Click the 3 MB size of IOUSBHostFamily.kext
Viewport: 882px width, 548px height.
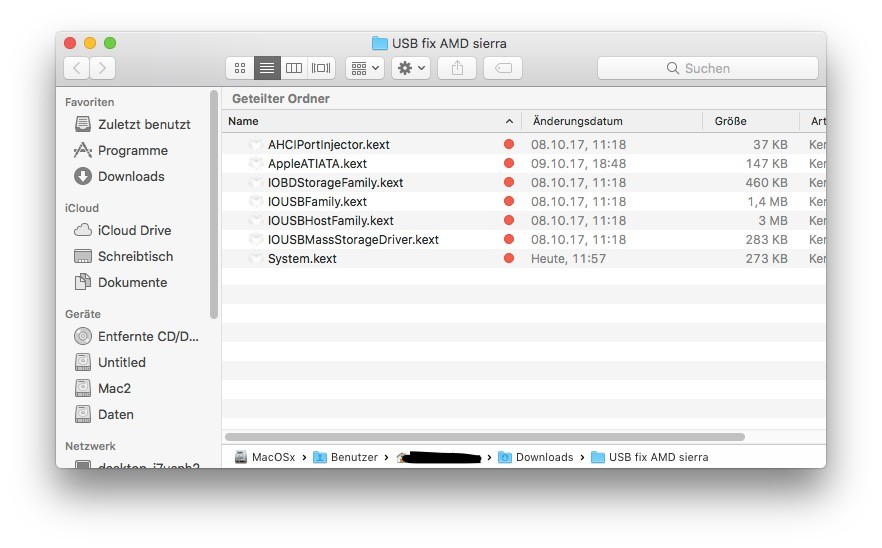coord(773,221)
